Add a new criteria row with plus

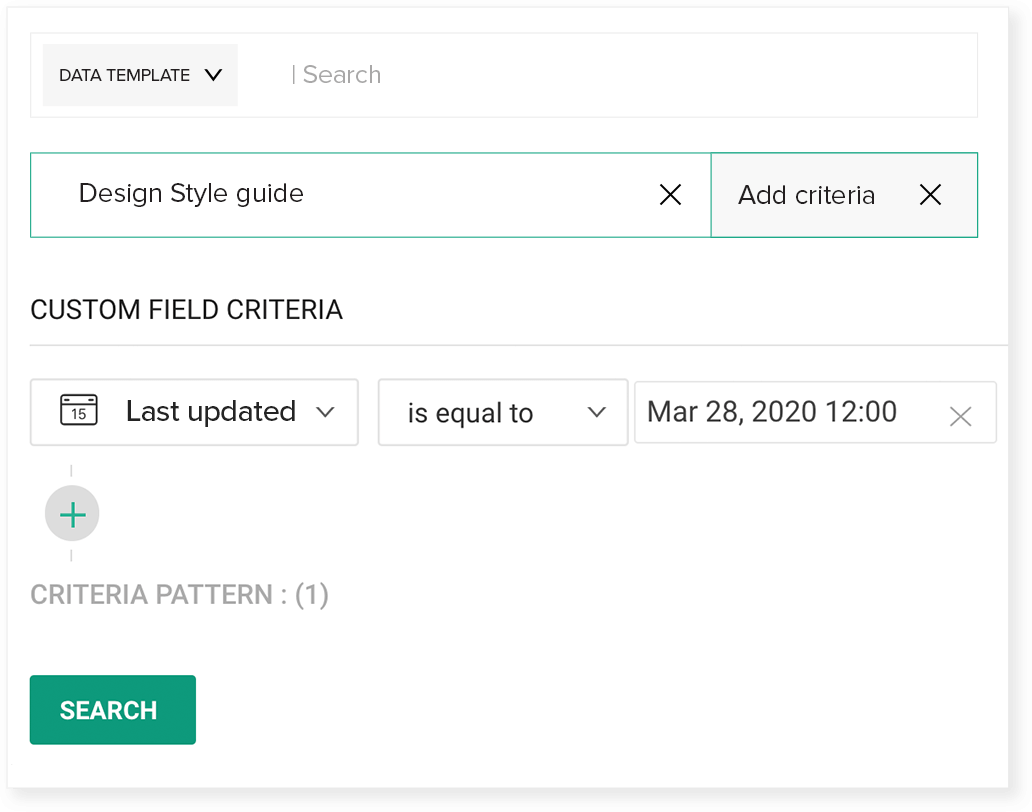pyautogui.click(x=72, y=515)
